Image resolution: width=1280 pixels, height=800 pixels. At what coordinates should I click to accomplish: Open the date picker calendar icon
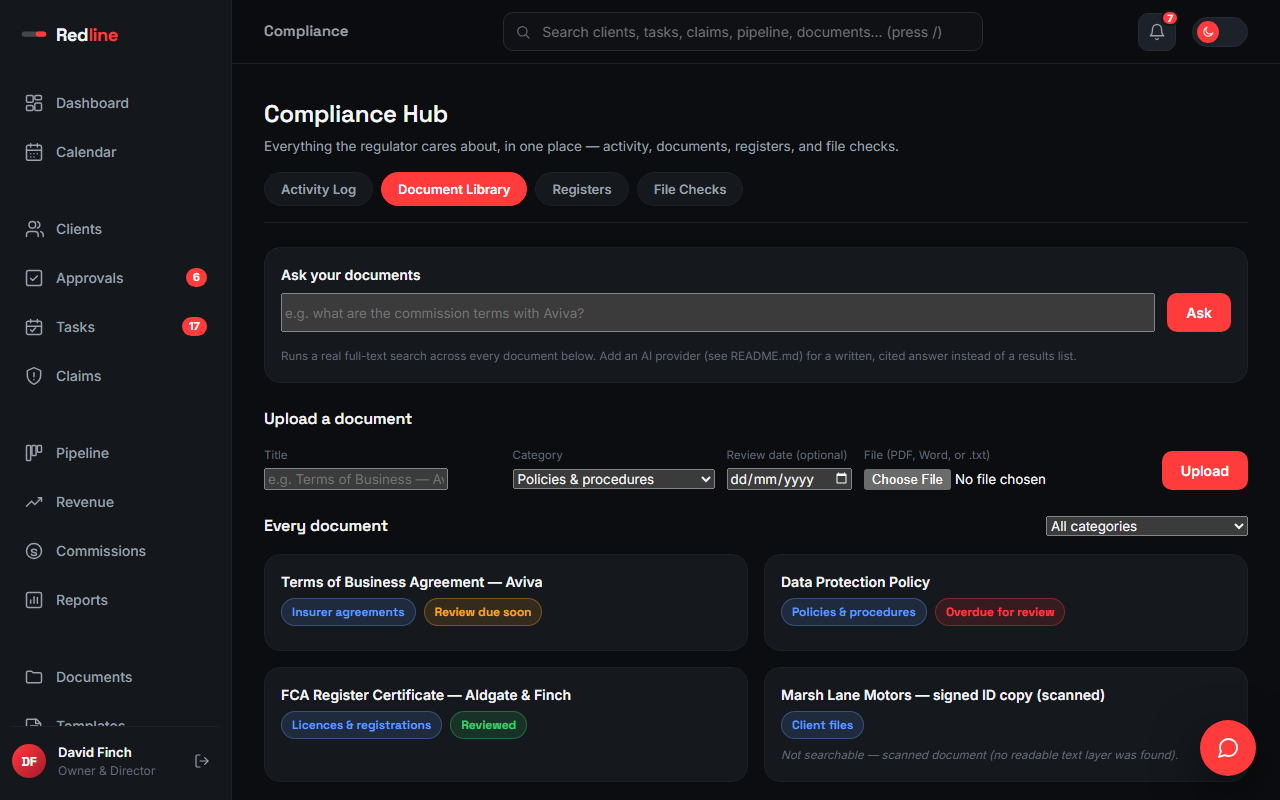842,479
